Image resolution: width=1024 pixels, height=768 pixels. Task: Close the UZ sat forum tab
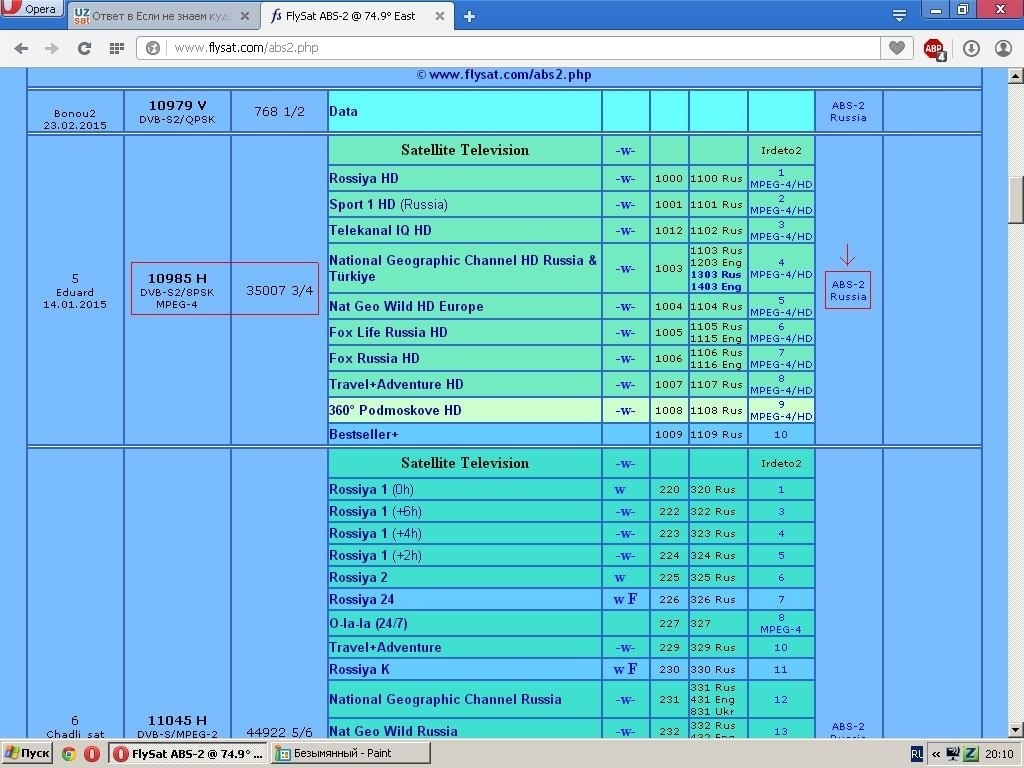pyautogui.click(x=245, y=16)
